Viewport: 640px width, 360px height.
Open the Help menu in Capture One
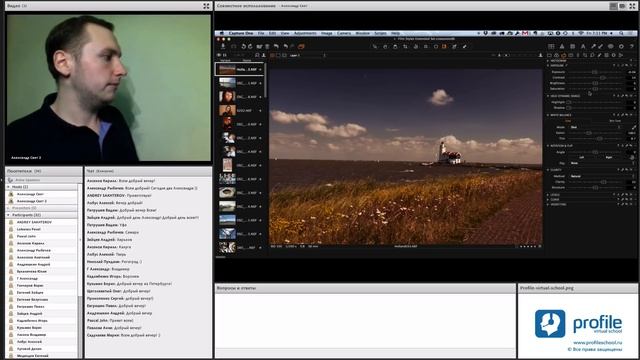point(396,33)
